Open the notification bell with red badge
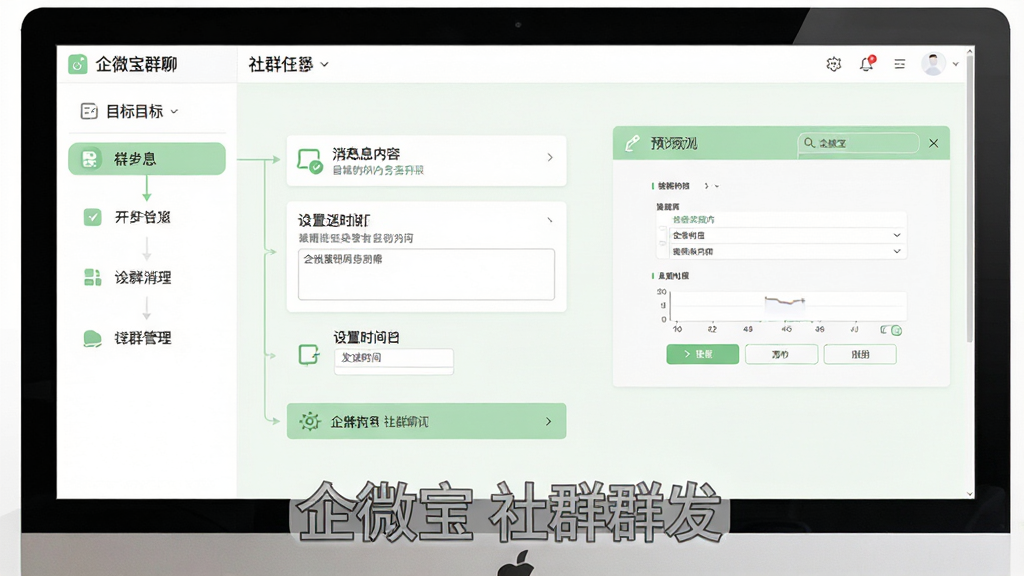 click(867, 63)
